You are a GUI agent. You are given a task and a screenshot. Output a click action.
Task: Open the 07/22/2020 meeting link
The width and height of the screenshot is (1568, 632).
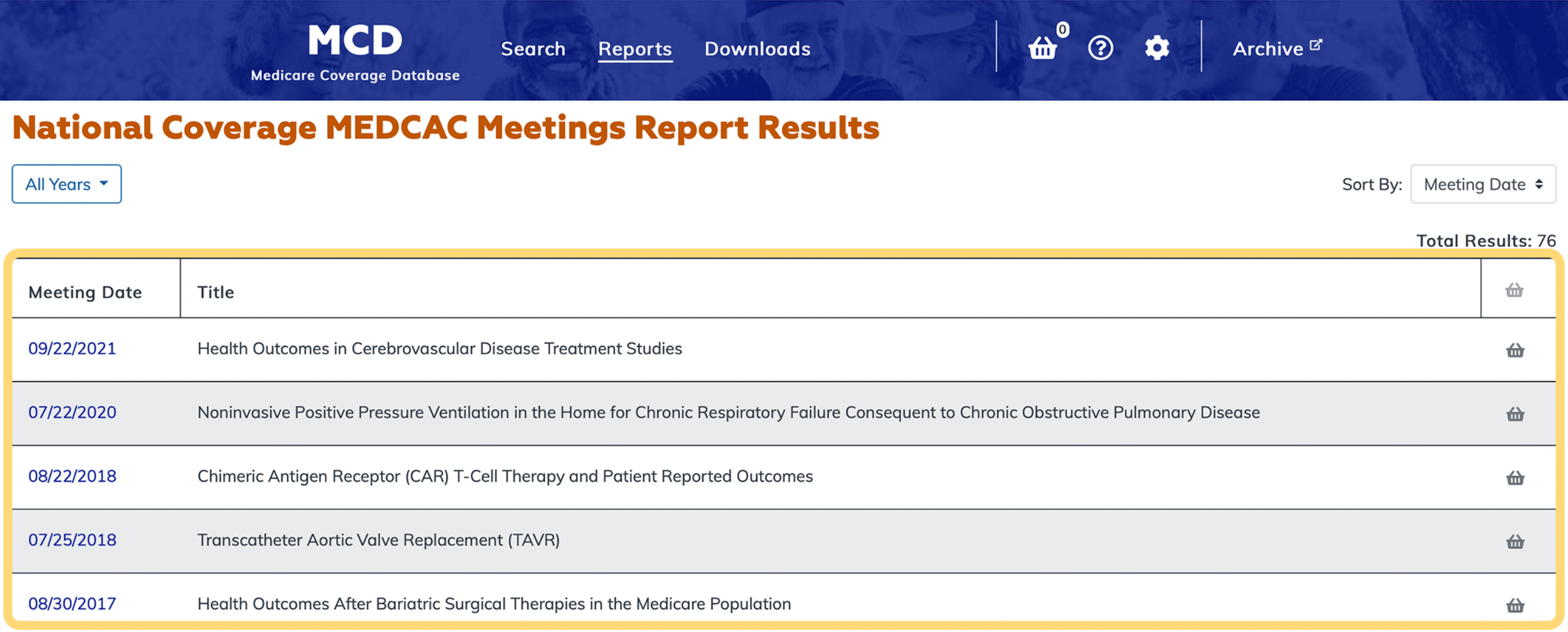coord(72,412)
